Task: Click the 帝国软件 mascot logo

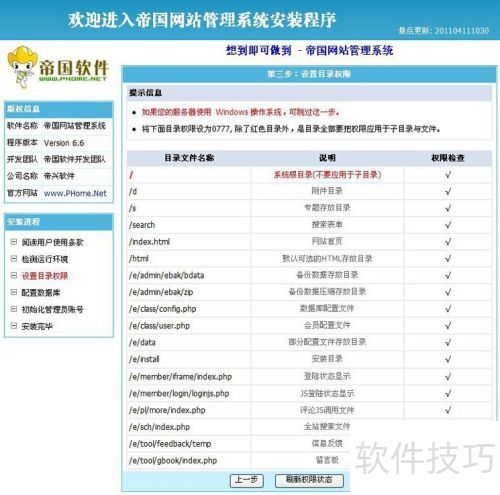Action: click(58, 68)
